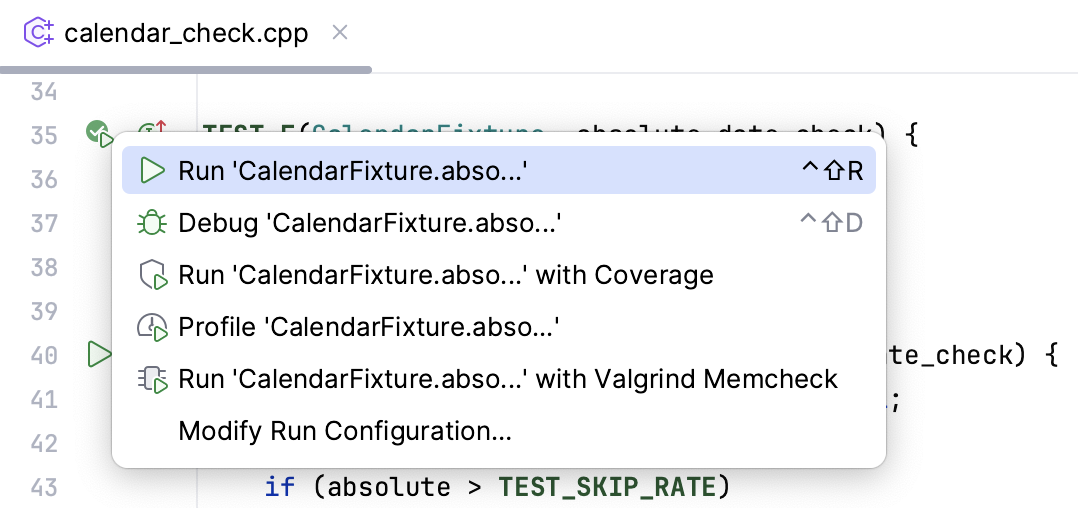
Task: Select Run with Valgrind Memcheck entry
Action: (x=508, y=379)
